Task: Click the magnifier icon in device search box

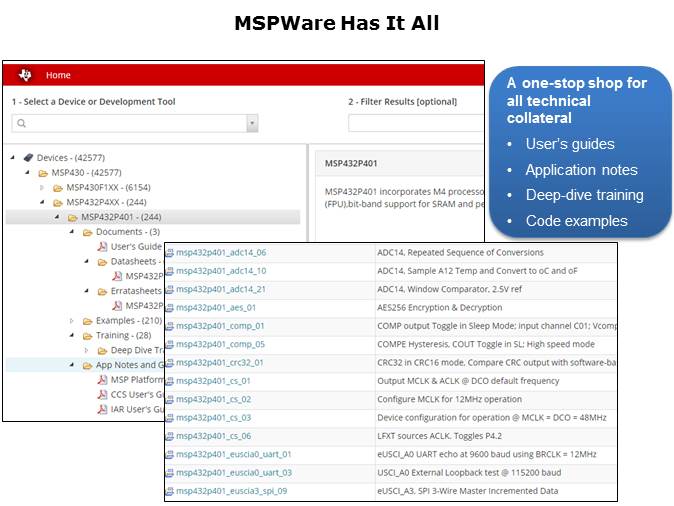Action: pos(22,123)
